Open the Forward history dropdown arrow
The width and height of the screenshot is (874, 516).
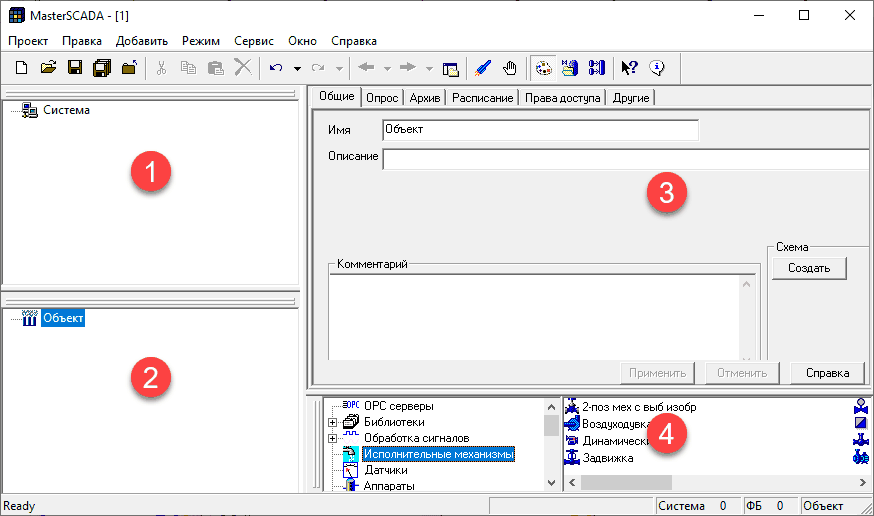point(429,69)
